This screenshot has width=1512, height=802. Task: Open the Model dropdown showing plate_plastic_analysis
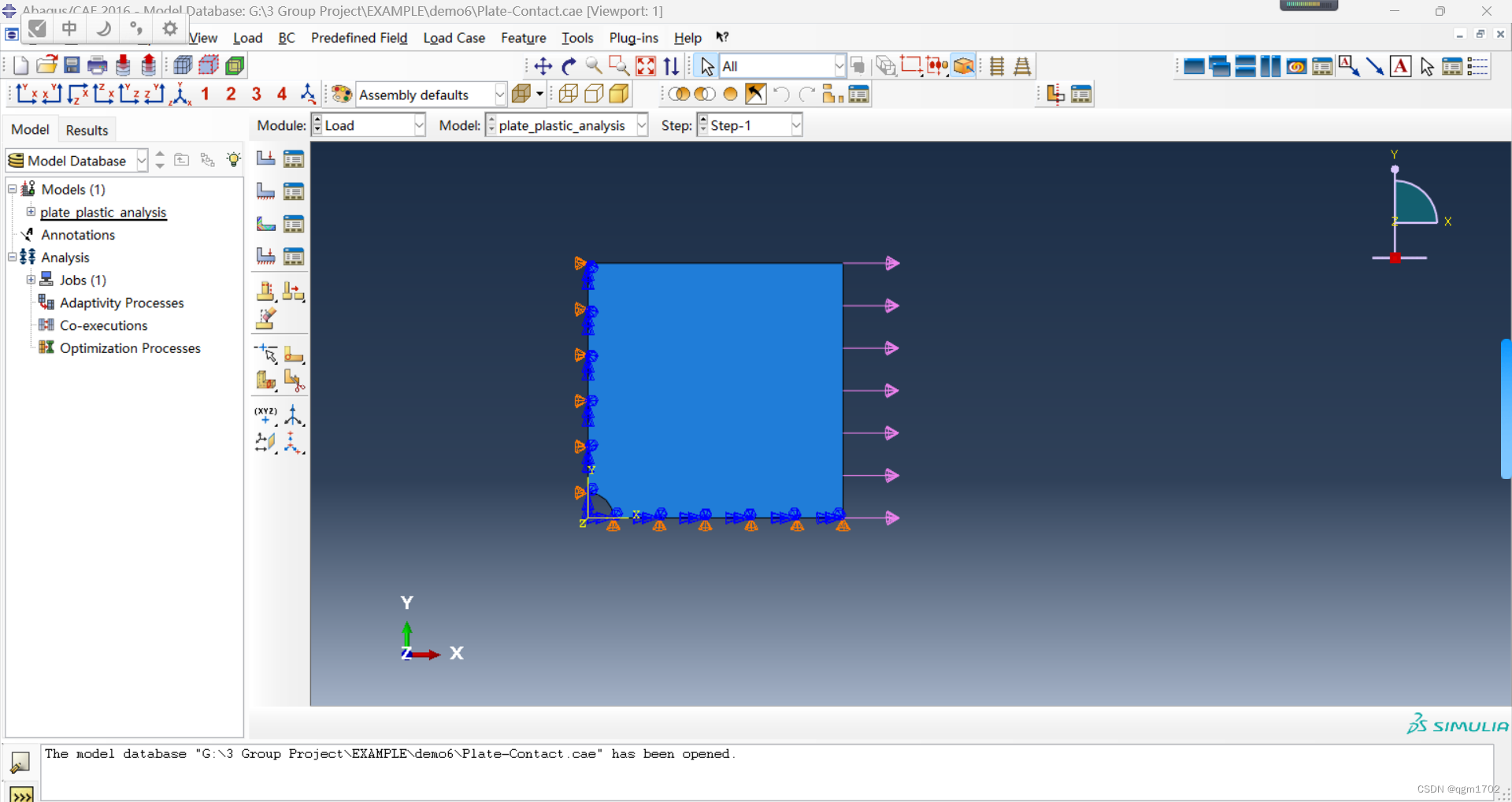567,125
